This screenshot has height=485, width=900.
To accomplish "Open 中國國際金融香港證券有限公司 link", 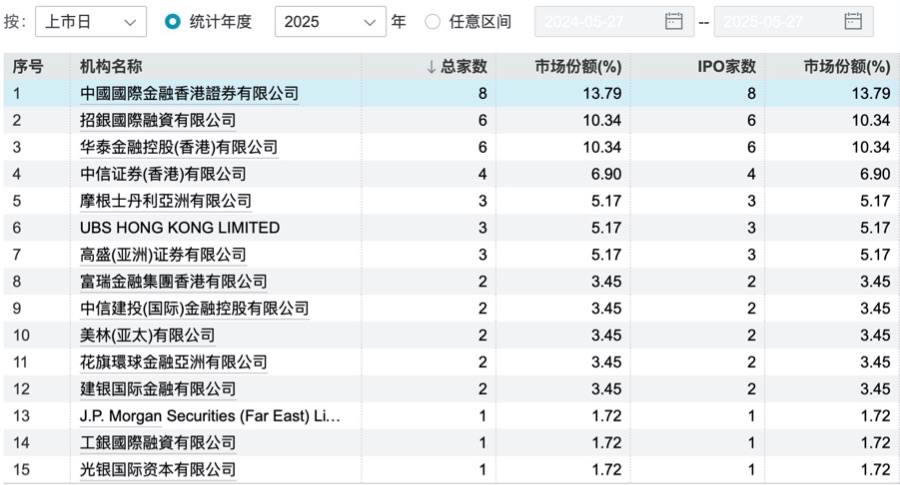I will coord(189,94).
